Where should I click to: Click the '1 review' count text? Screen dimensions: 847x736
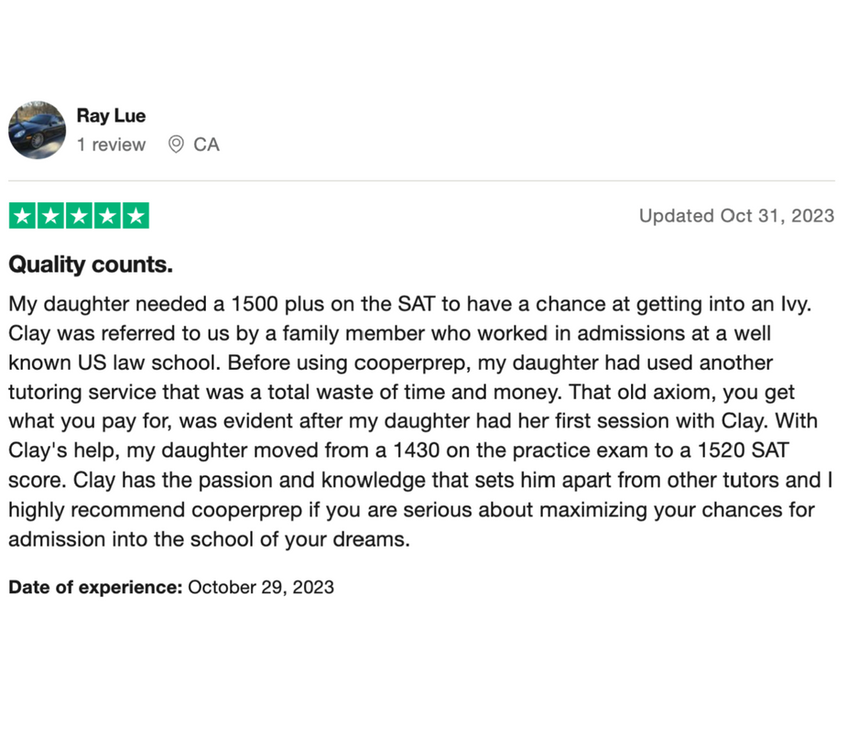coord(111,145)
